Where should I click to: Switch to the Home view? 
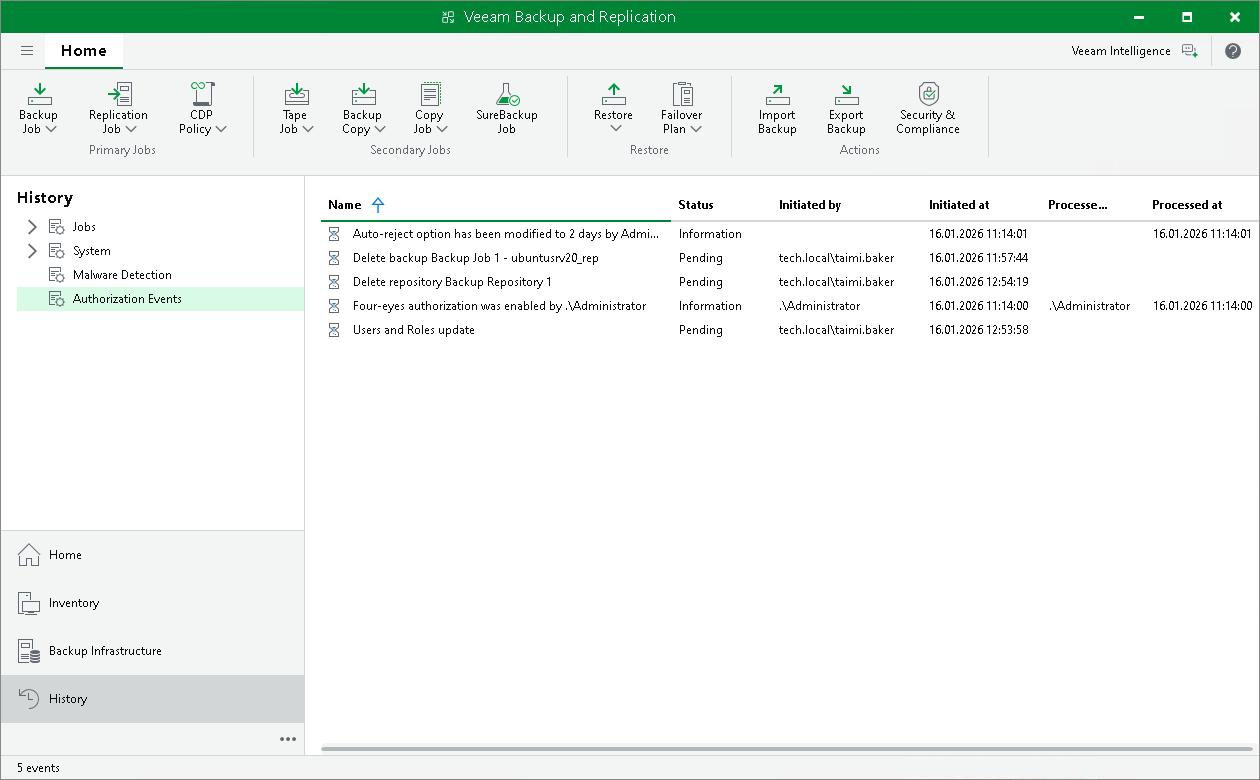(x=152, y=555)
